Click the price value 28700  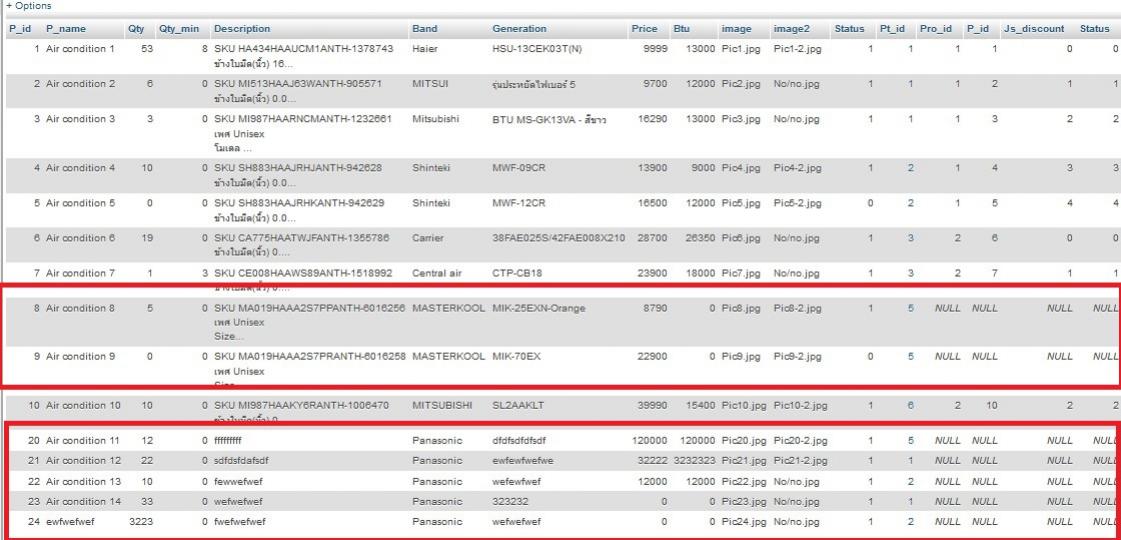[x=652, y=238]
